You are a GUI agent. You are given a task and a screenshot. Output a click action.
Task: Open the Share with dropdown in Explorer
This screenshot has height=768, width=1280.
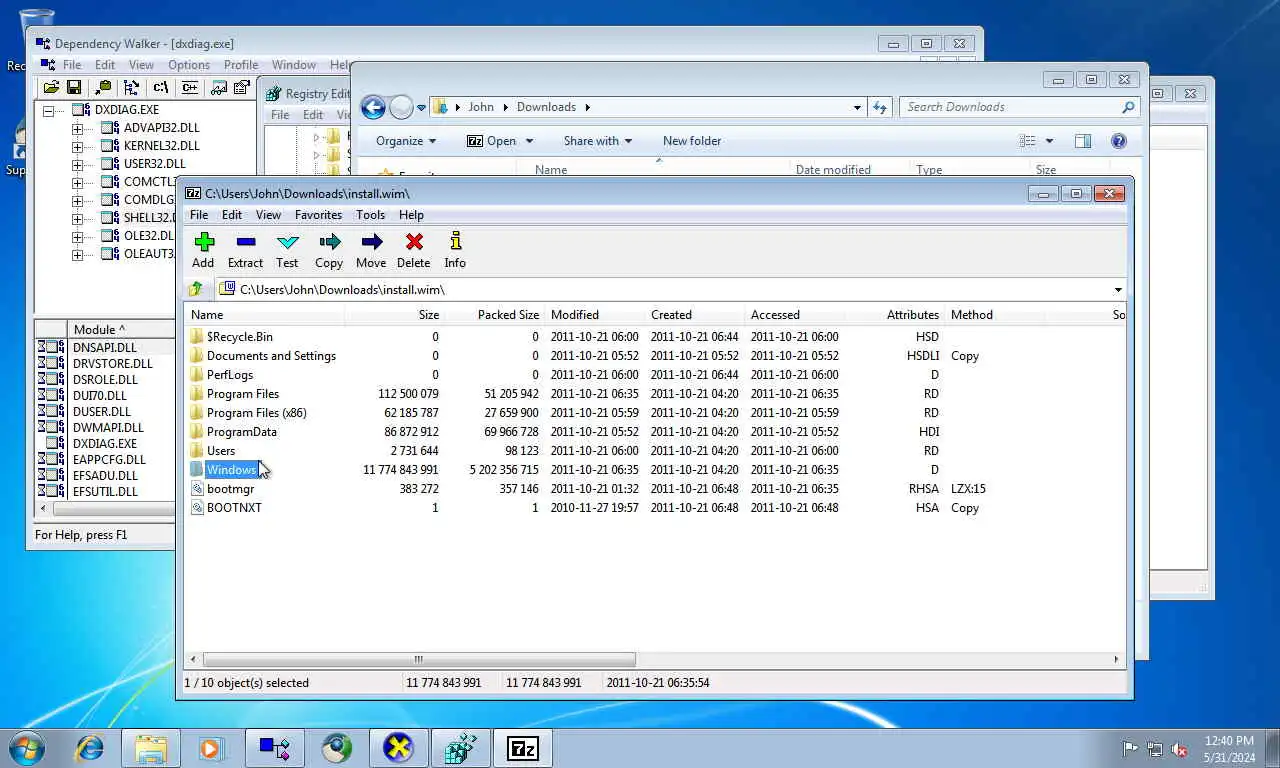tap(598, 141)
